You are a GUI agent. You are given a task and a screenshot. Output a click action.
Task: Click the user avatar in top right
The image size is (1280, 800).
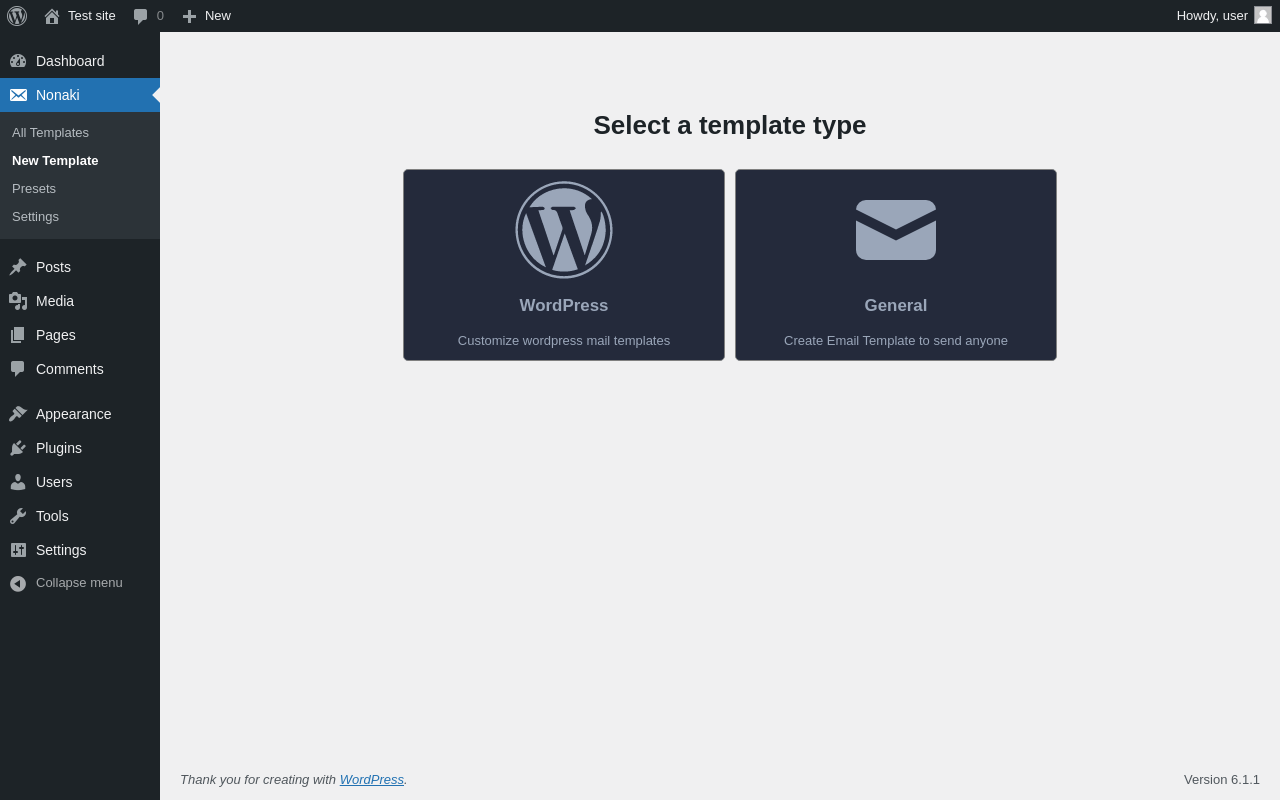1263,15
